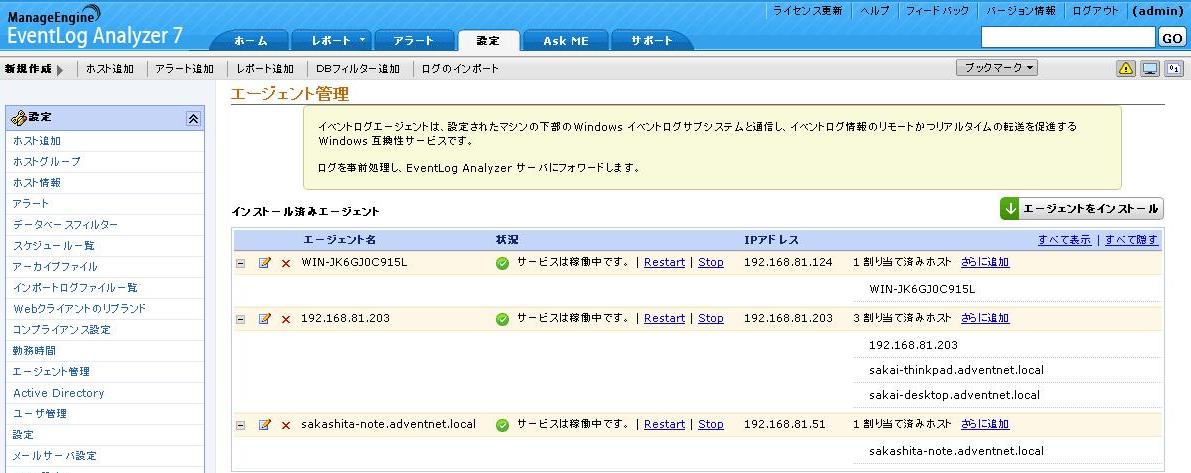Open the サポート tab
Viewport: 1191px width, 473px height.
coord(652,41)
